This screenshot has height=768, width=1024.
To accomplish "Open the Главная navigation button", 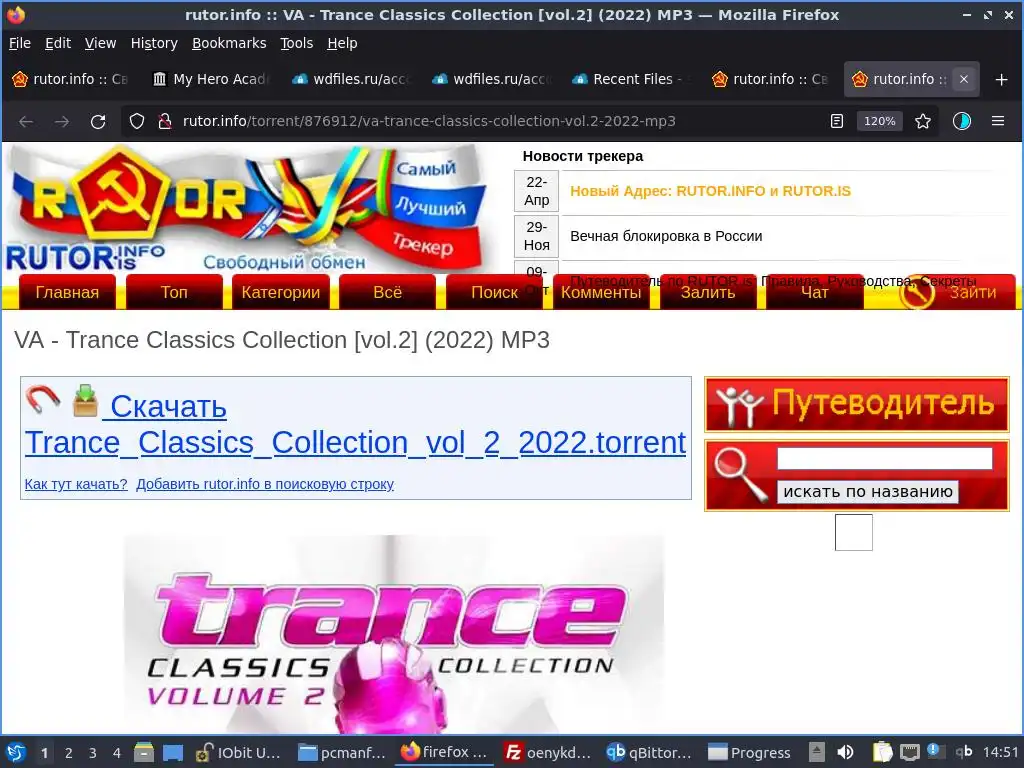I will coord(67,292).
